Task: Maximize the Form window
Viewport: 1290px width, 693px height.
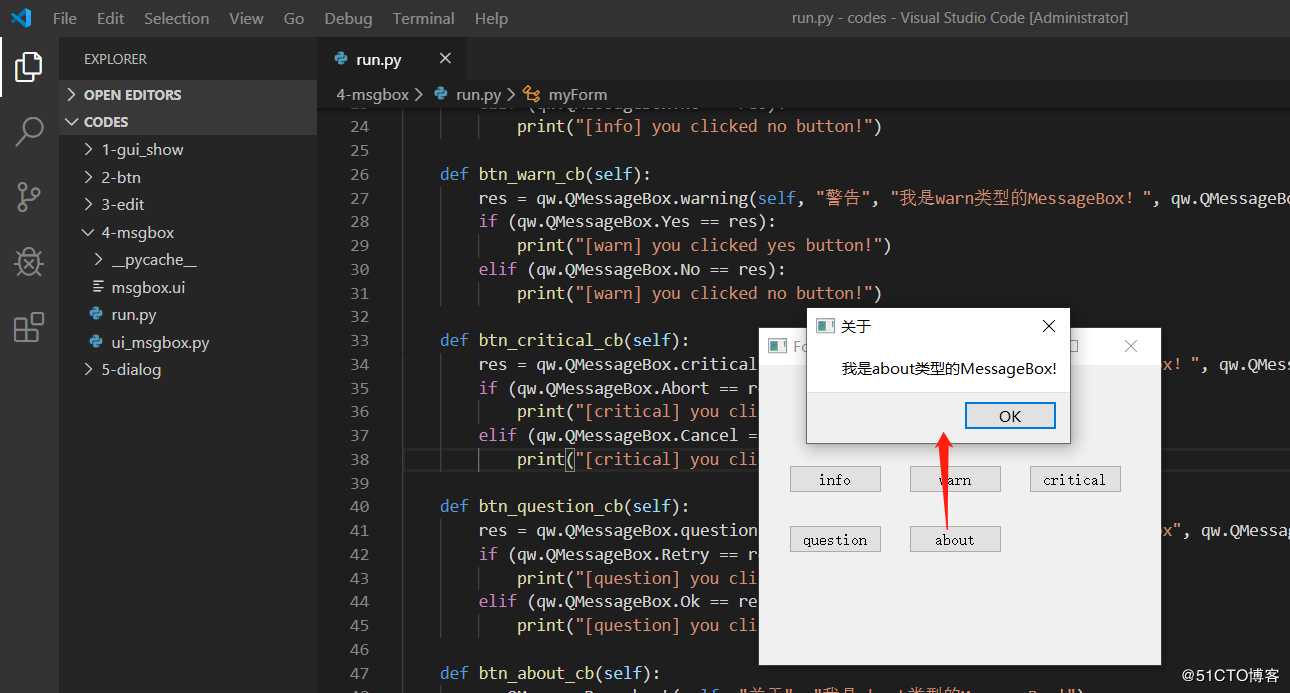Action: click(x=1074, y=346)
